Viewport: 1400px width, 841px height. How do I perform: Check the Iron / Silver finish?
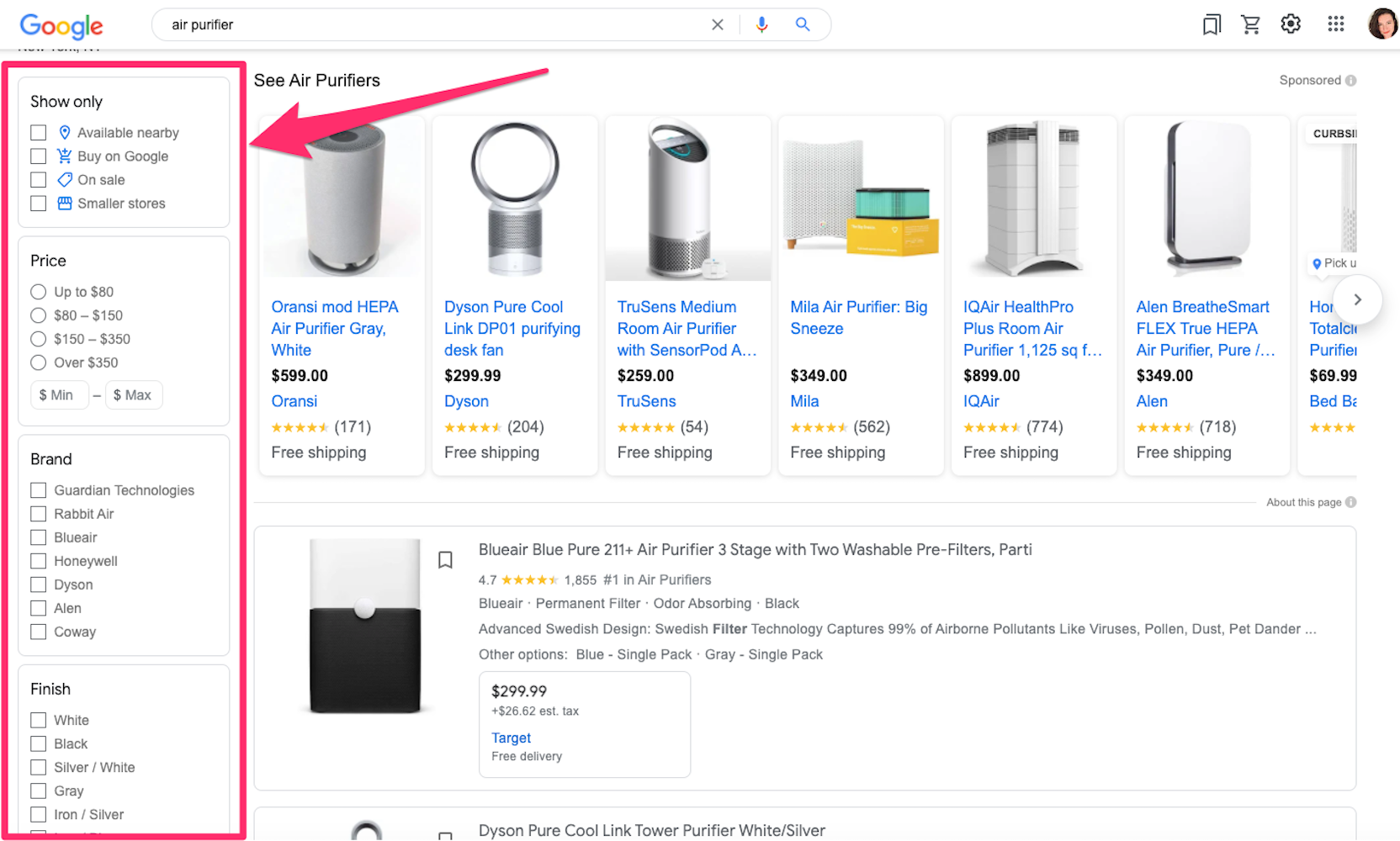39,814
